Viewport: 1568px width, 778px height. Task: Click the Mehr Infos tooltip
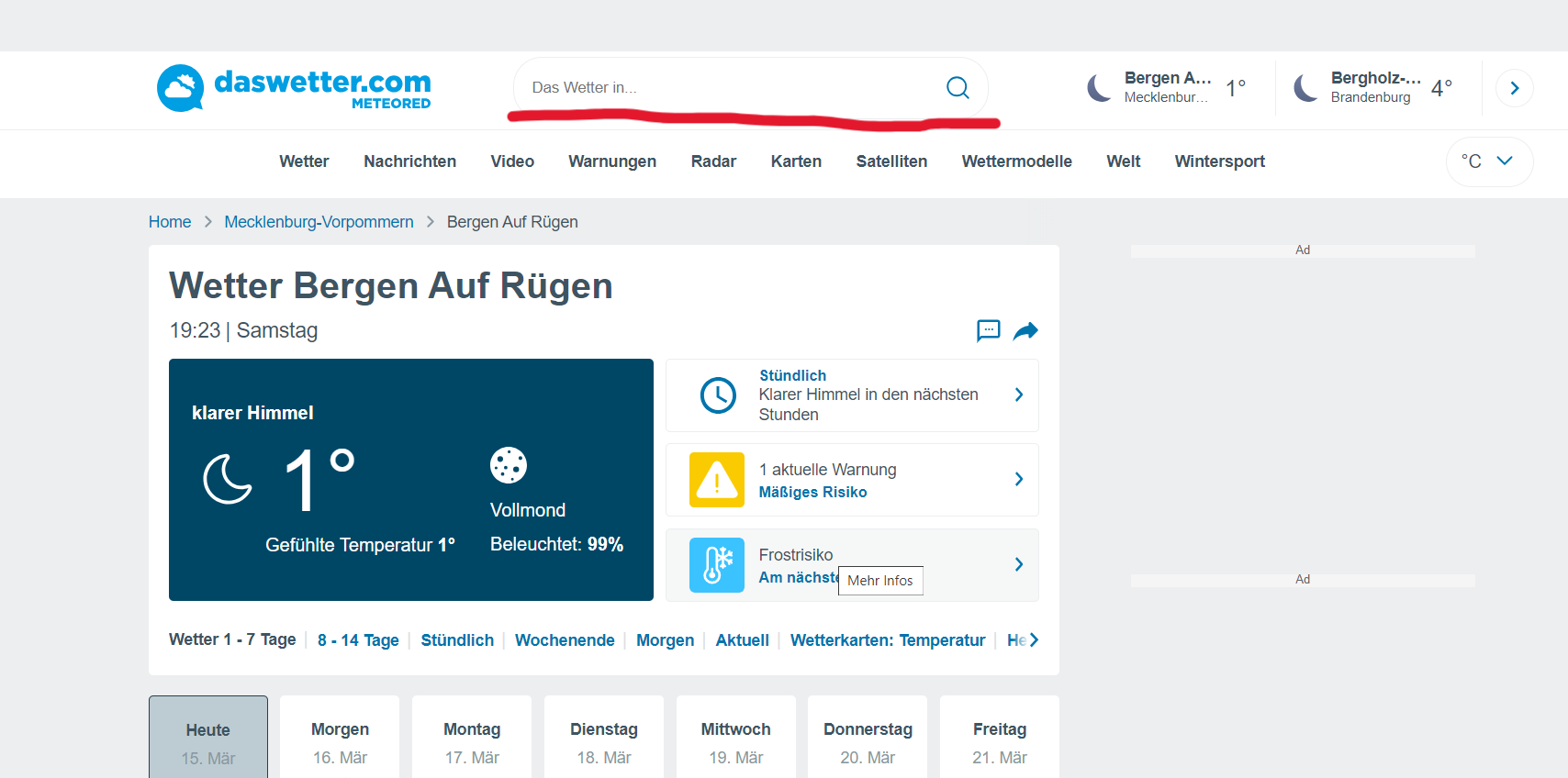tap(880, 581)
